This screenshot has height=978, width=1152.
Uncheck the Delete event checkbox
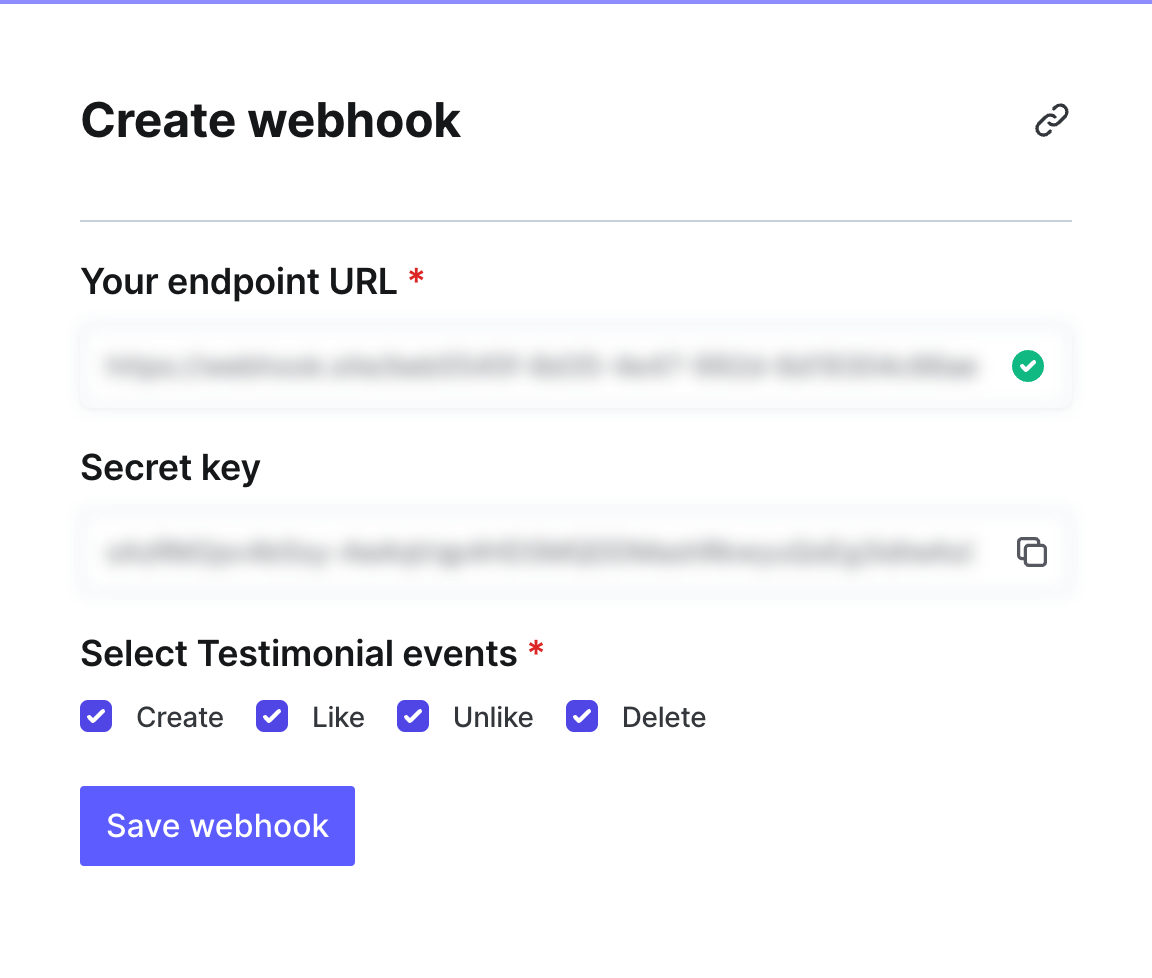(582, 717)
